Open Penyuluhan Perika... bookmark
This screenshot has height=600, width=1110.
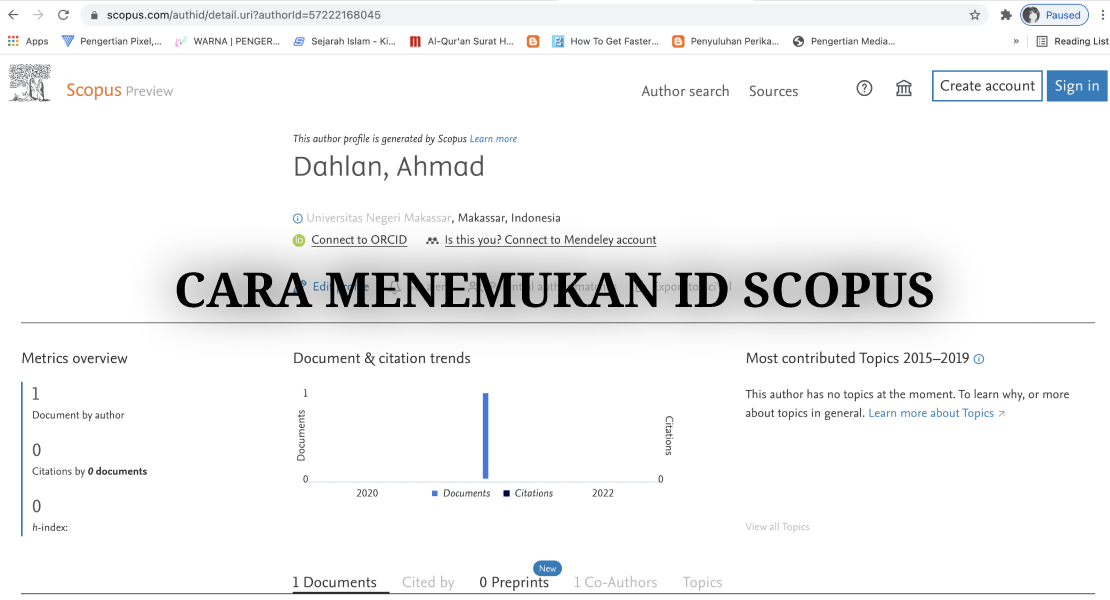pos(726,41)
